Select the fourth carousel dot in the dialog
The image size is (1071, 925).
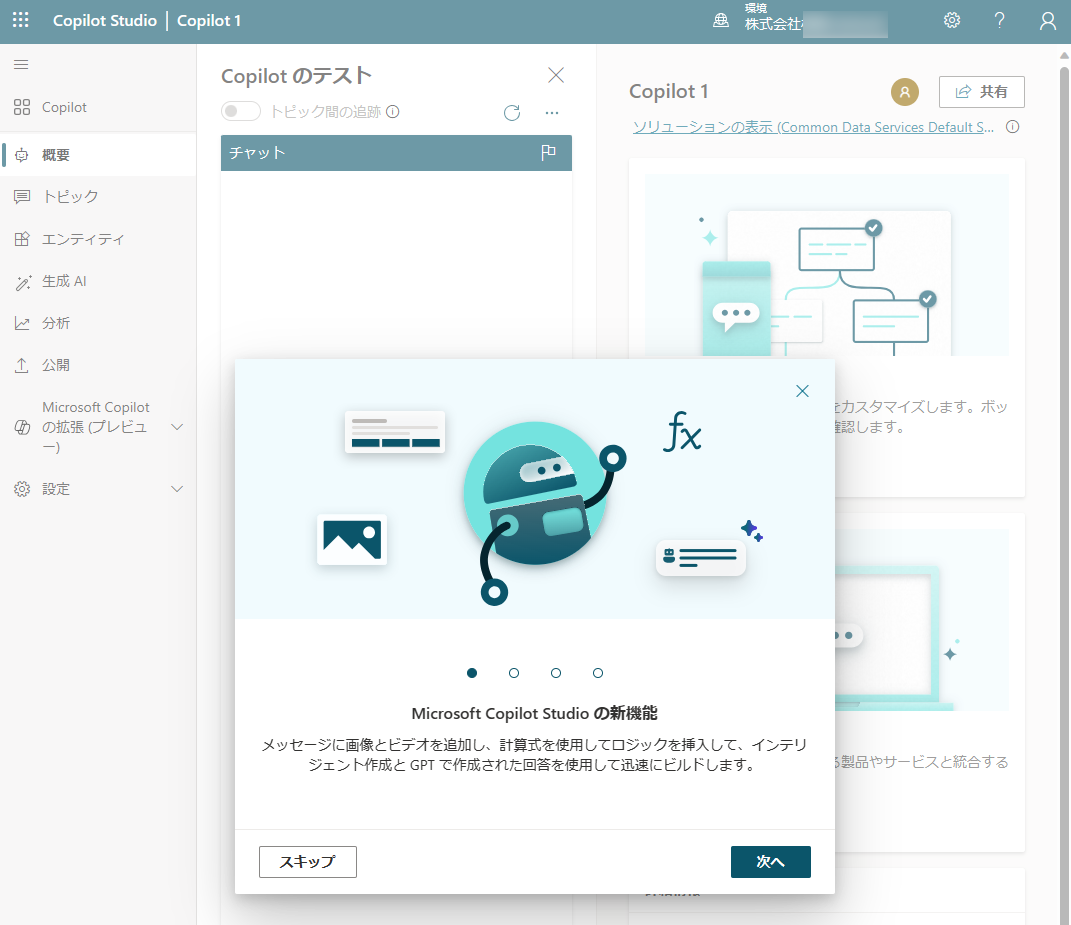click(598, 673)
